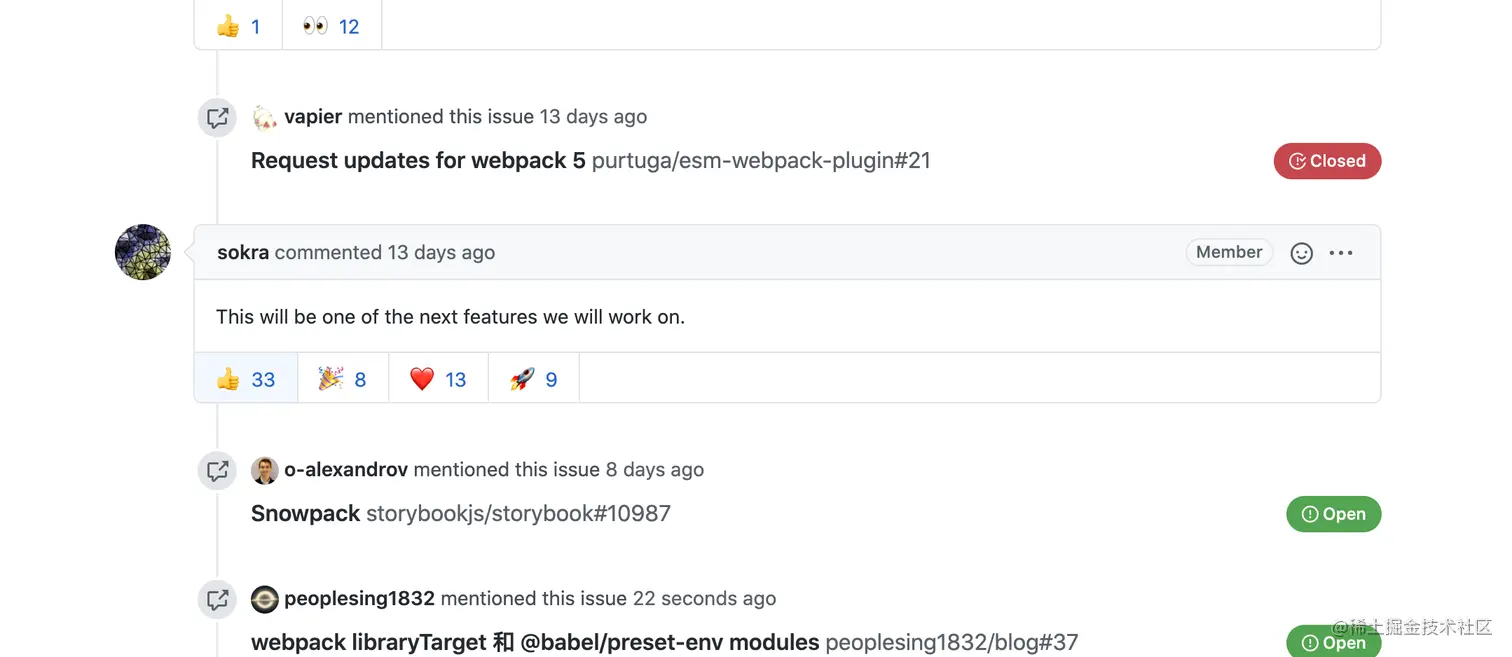The image size is (1512, 657).
Task: Open sokra's large profile avatar
Action: click(x=143, y=252)
